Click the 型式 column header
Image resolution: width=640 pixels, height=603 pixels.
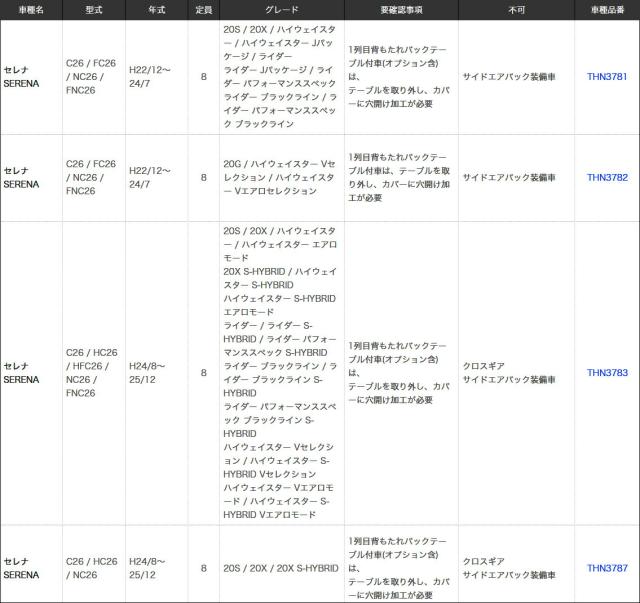[94, 10]
